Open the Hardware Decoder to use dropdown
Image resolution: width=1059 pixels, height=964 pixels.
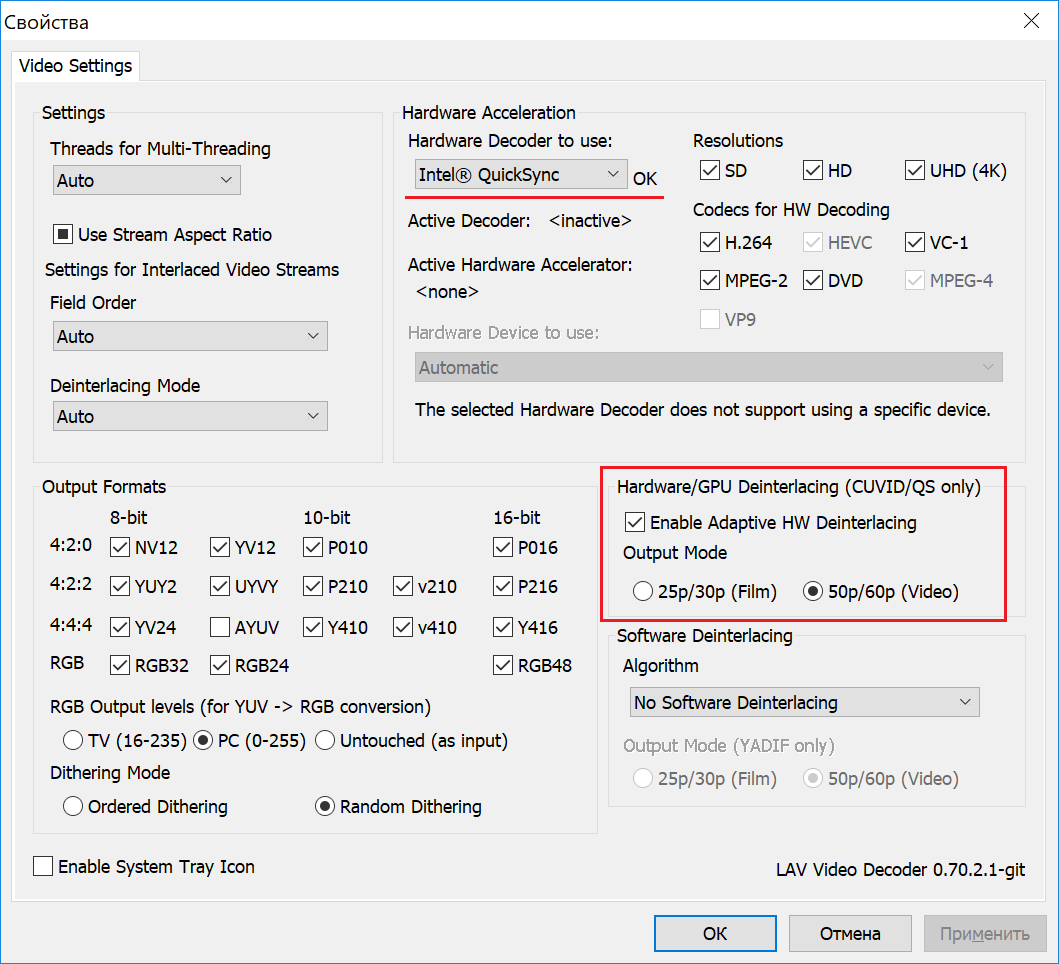tap(521, 175)
